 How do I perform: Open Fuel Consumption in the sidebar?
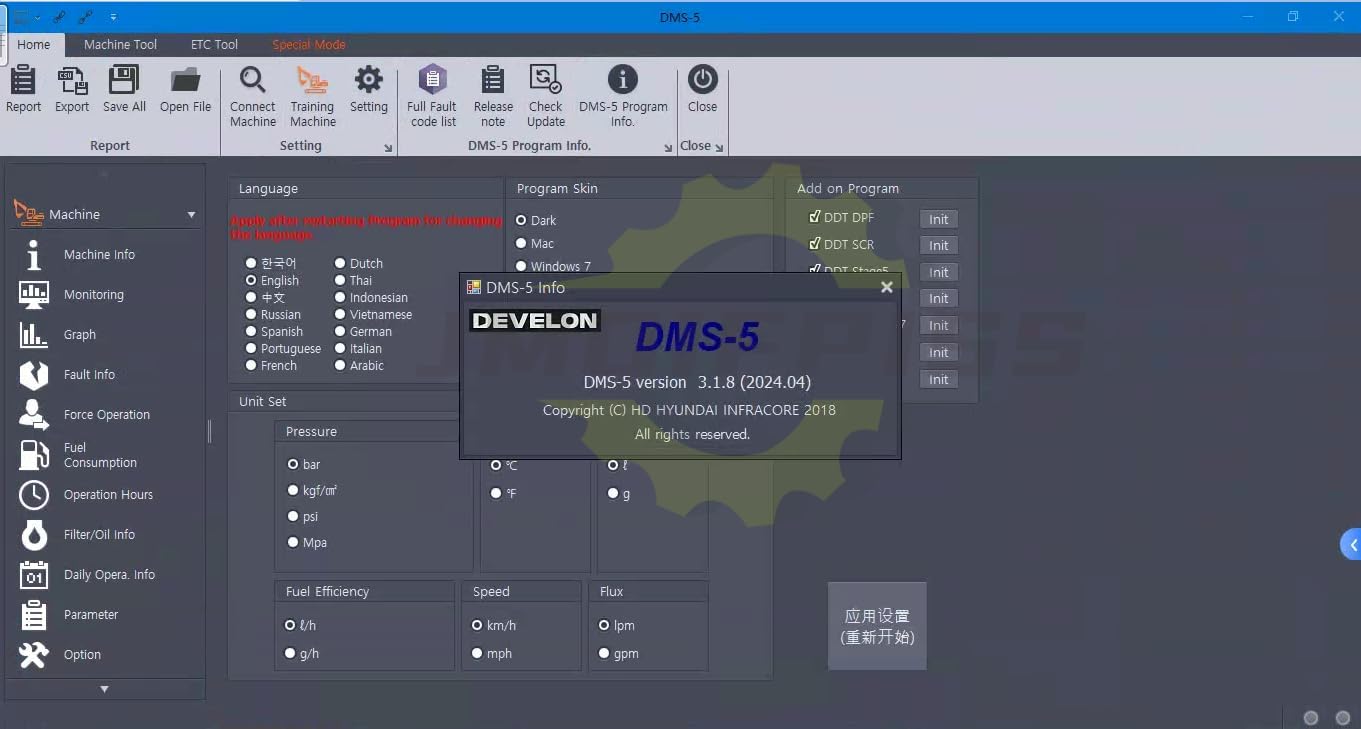click(x=100, y=455)
